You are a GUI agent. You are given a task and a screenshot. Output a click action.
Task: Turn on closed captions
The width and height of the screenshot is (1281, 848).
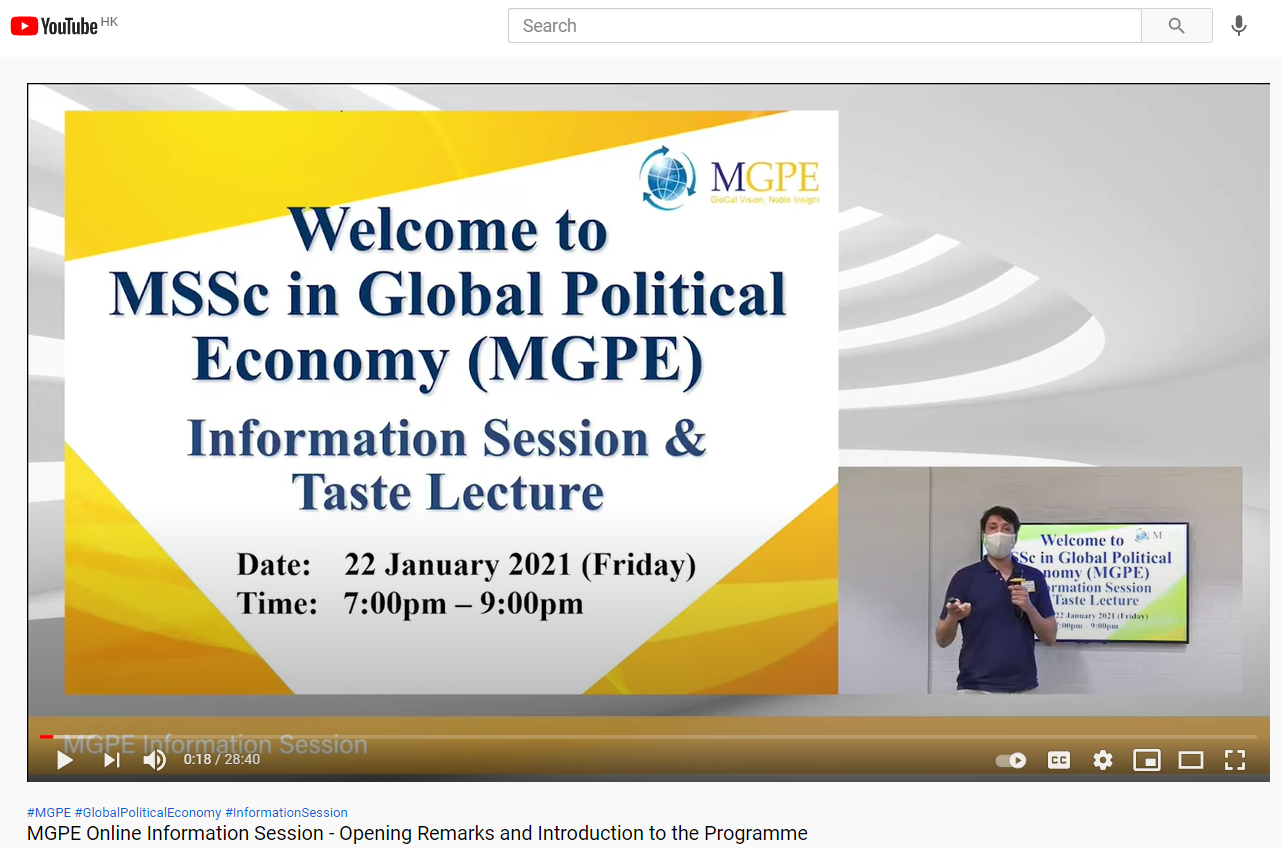click(x=1058, y=760)
